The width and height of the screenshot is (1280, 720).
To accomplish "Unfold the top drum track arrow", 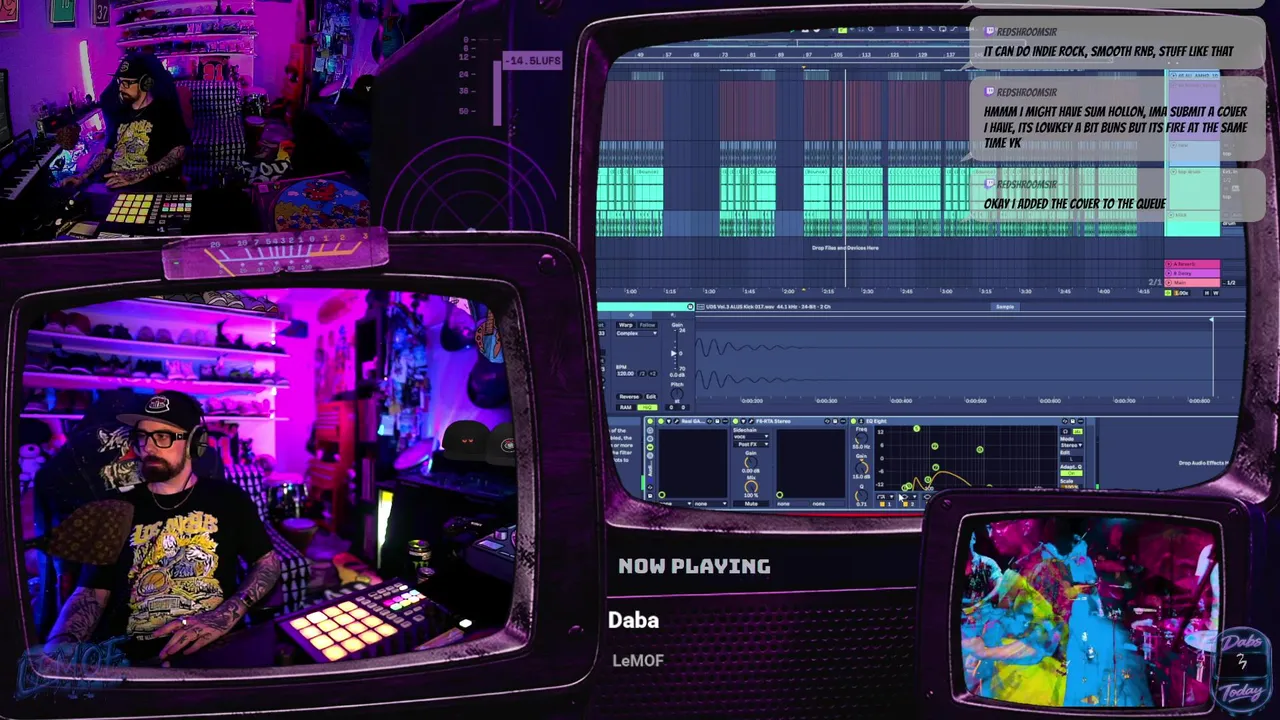I will pyautogui.click(x=1173, y=172).
